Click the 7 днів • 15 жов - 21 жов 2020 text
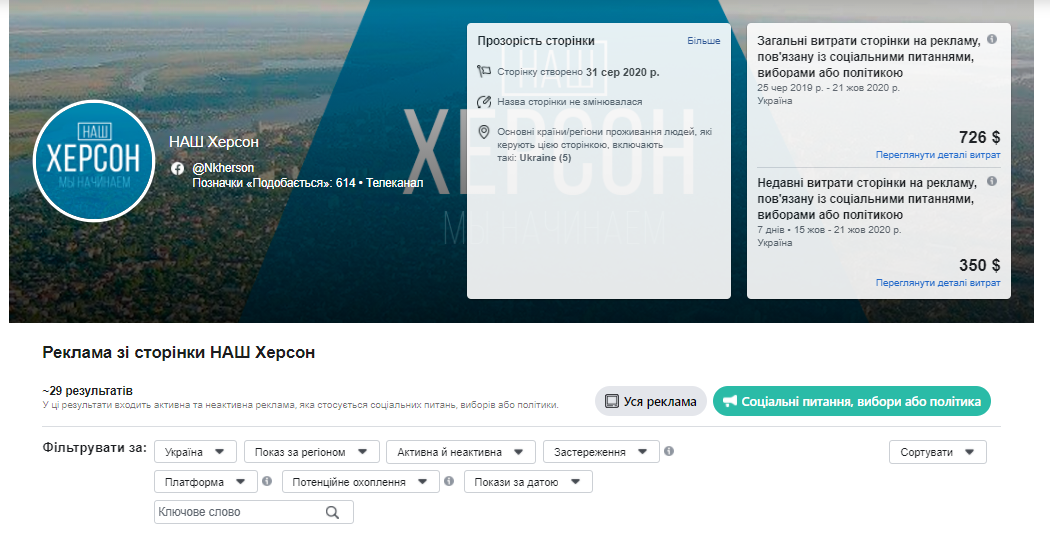This screenshot has height=549, width=1050. (x=829, y=230)
